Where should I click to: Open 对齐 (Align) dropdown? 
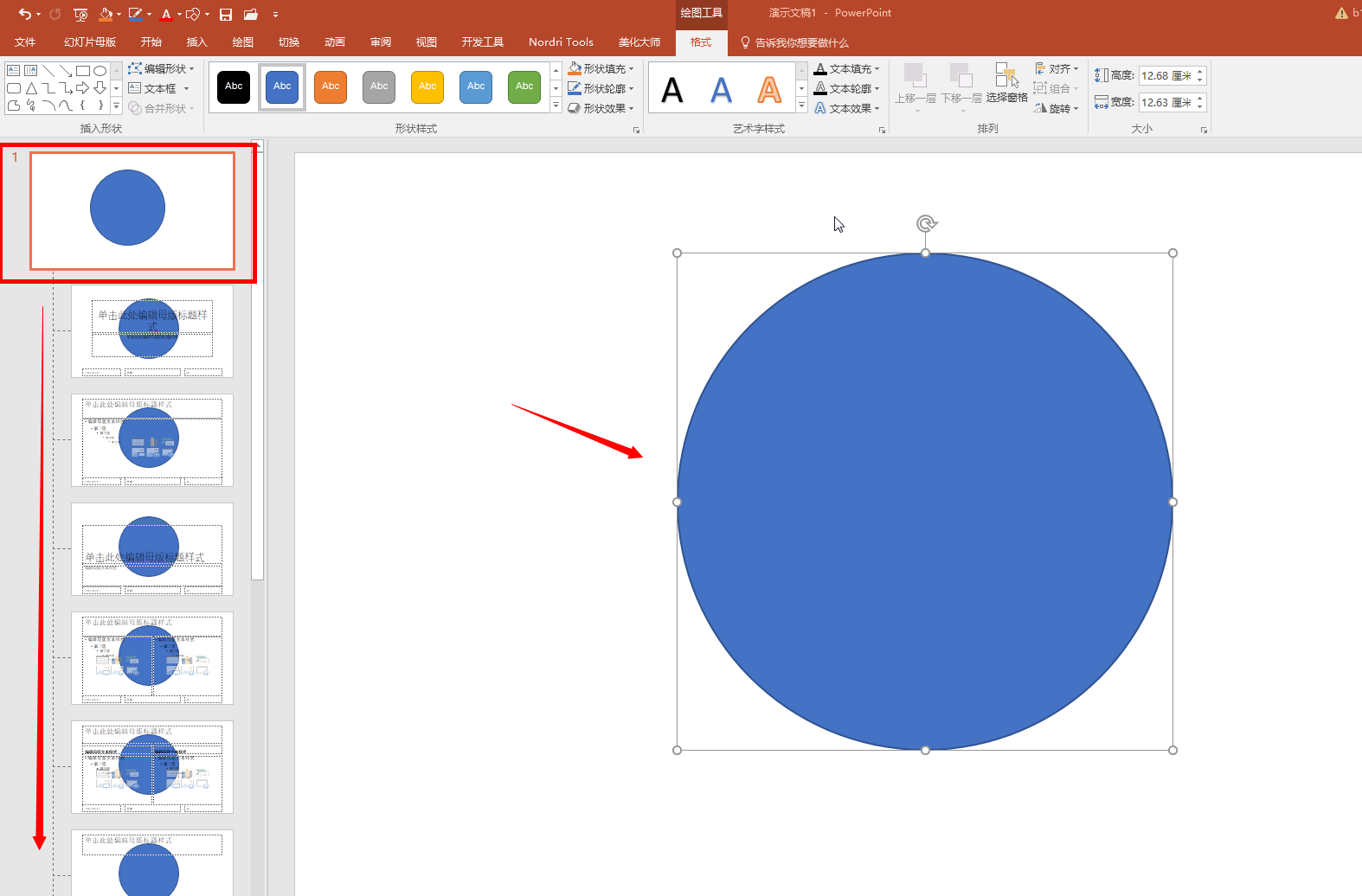[1057, 68]
